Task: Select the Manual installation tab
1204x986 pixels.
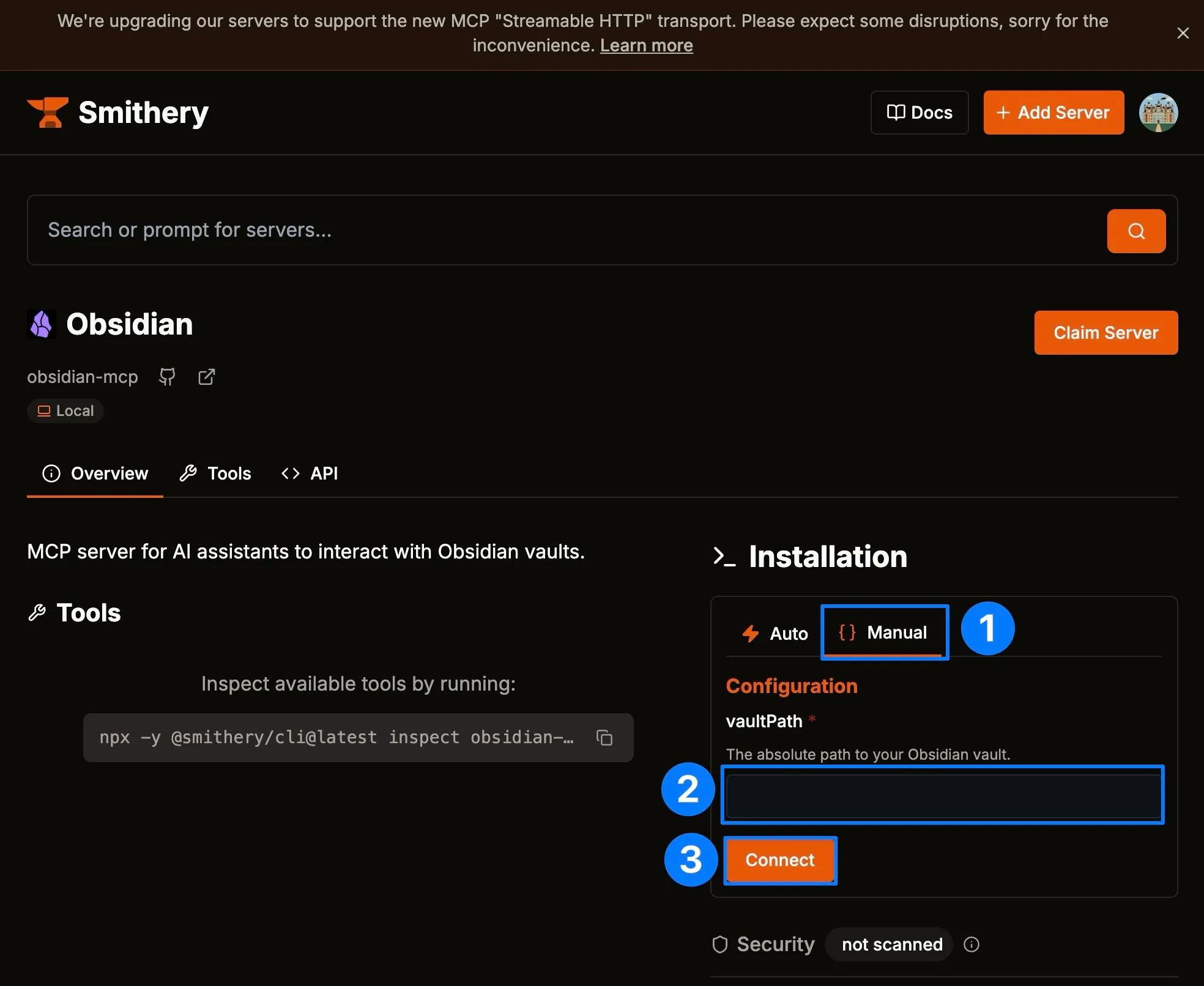Action: (x=883, y=632)
